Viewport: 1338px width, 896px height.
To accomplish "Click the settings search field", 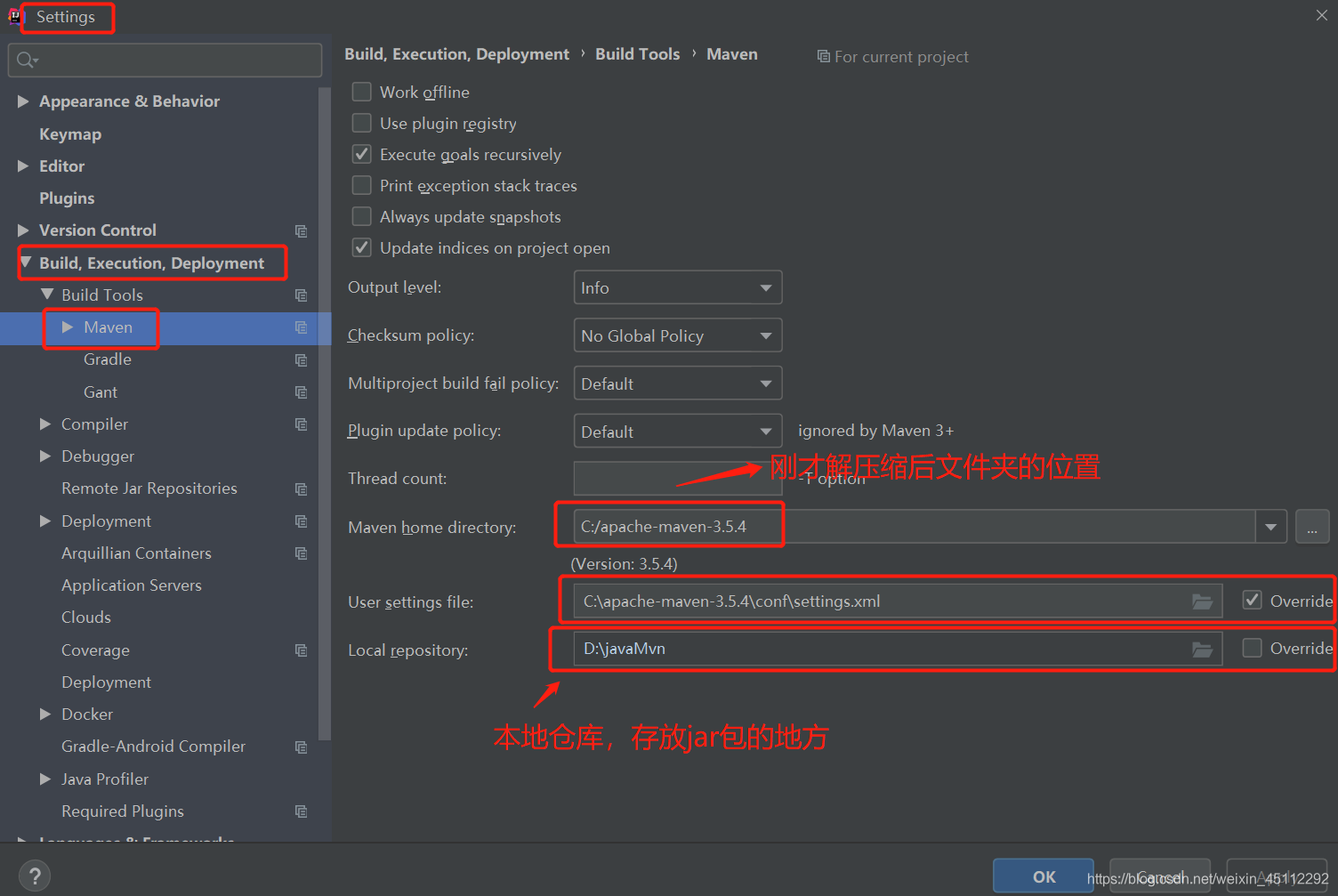I will [165, 60].
